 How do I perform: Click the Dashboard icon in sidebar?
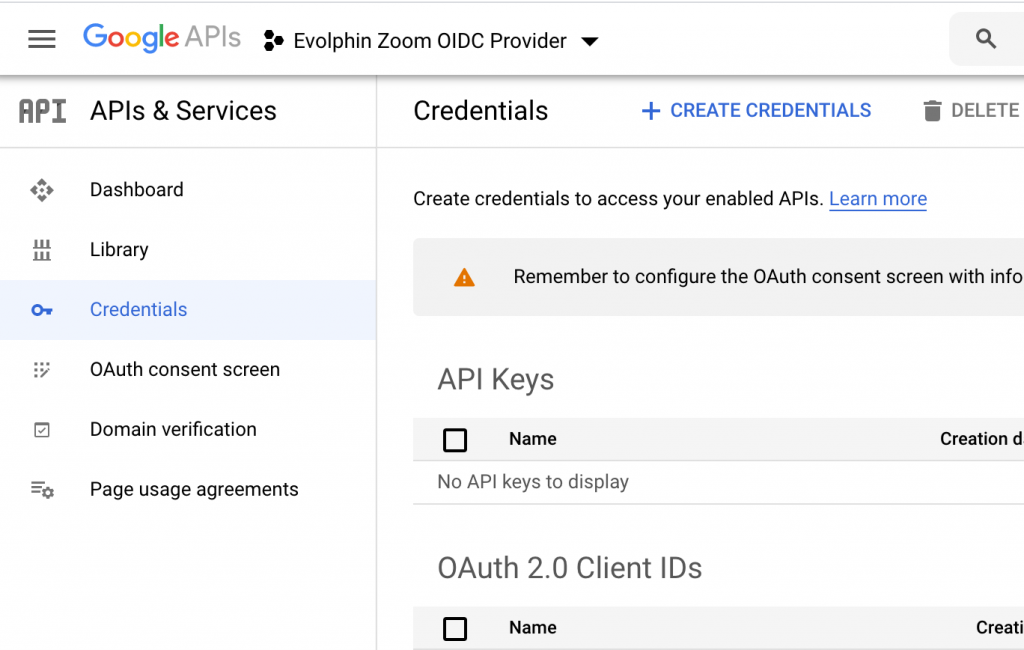[x=42, y=190]
